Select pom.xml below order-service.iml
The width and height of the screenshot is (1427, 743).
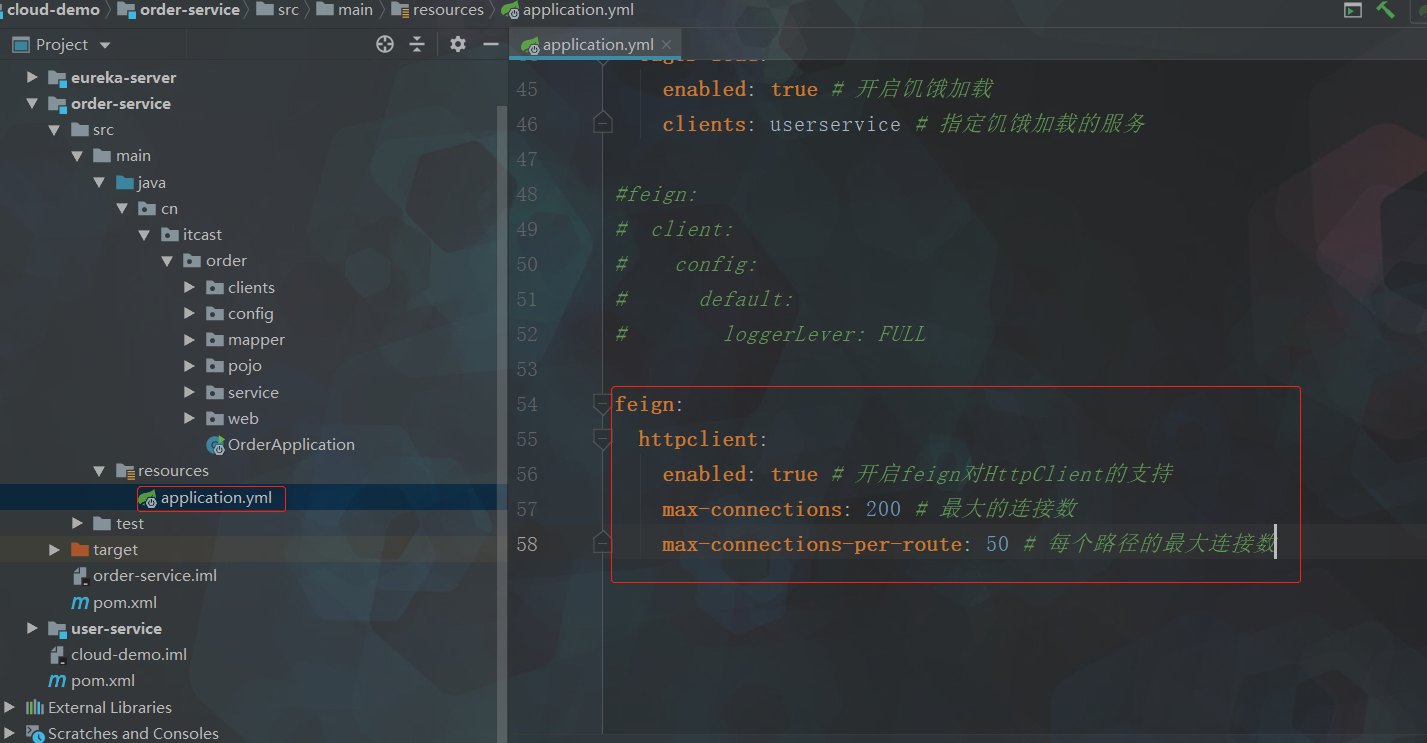pos(125,603)
